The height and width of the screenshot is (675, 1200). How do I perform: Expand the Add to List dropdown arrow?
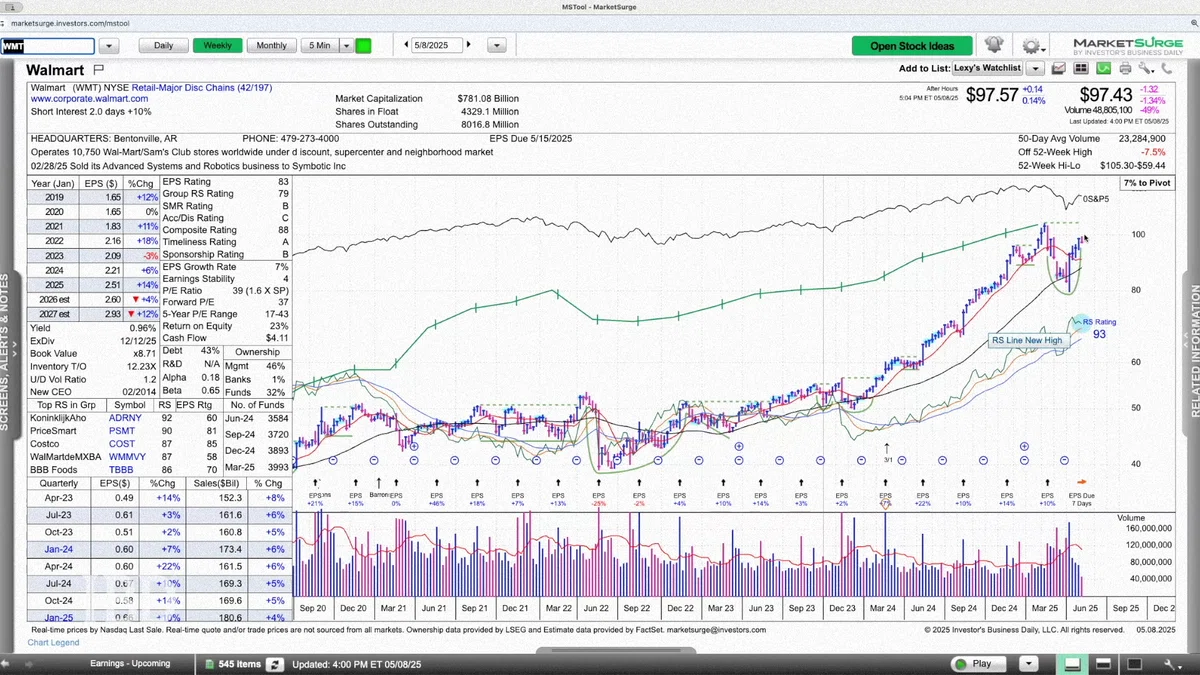click(x=1035, y=68)
